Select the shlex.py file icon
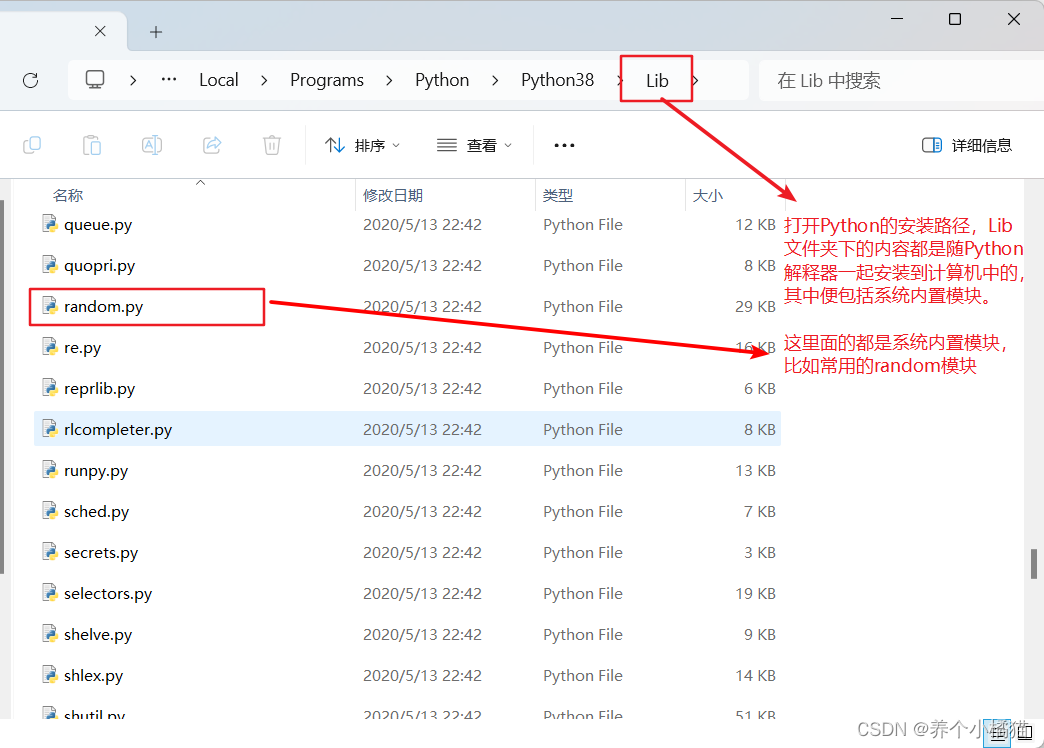This screenshot has height=748, width=1044. 50,675
